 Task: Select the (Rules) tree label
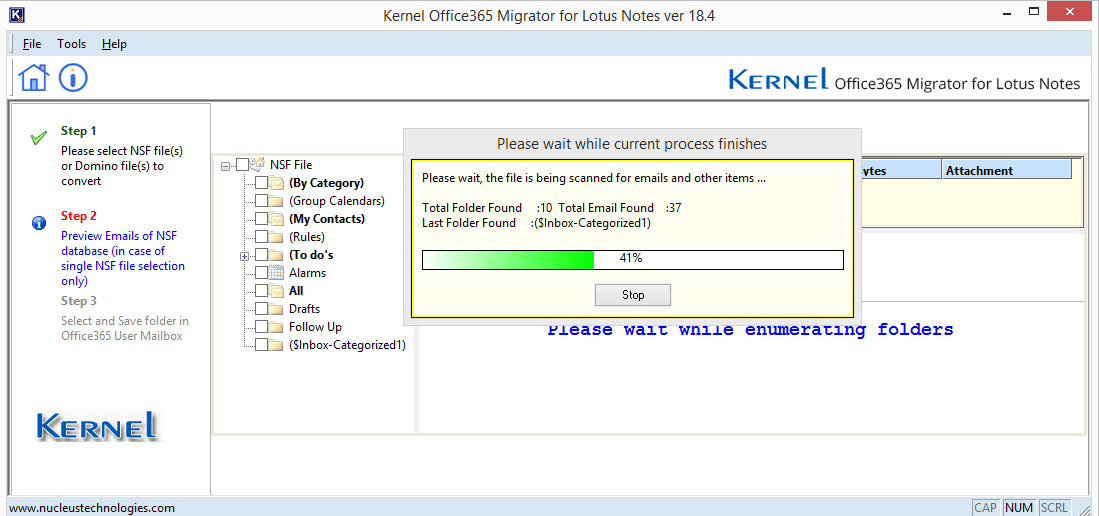pos(307,237)
